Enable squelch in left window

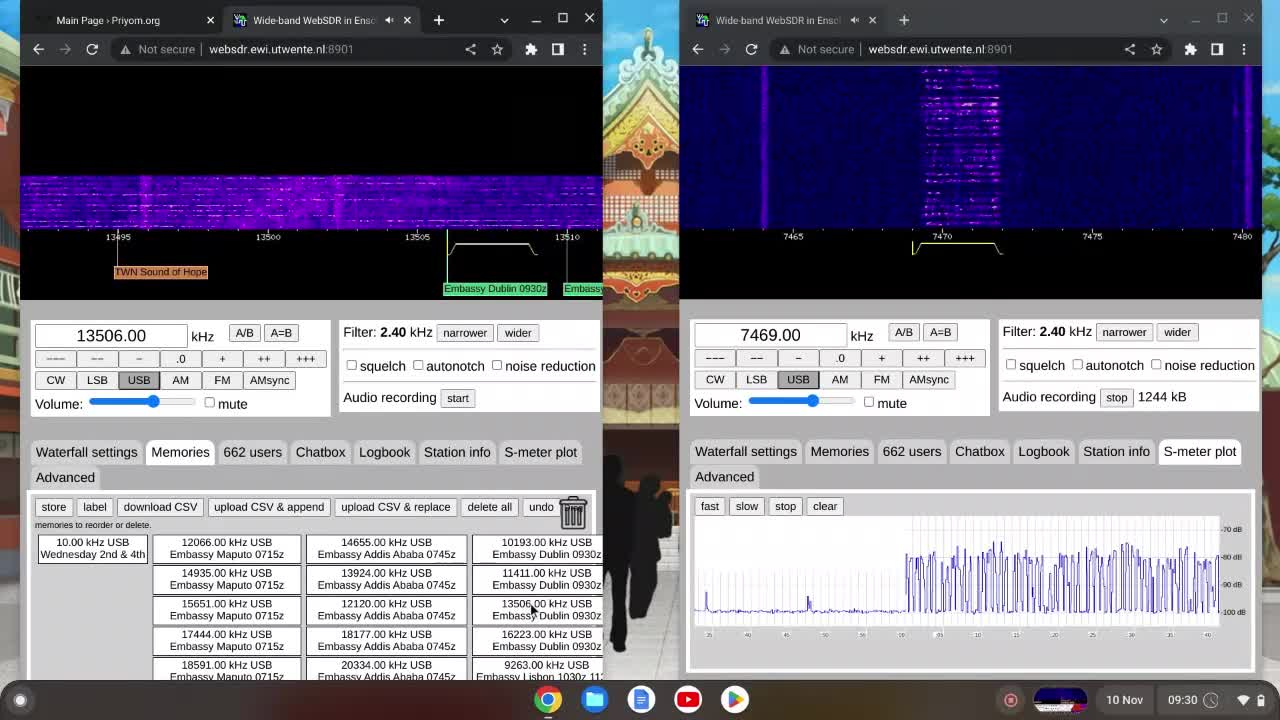(x=352, y=365)
